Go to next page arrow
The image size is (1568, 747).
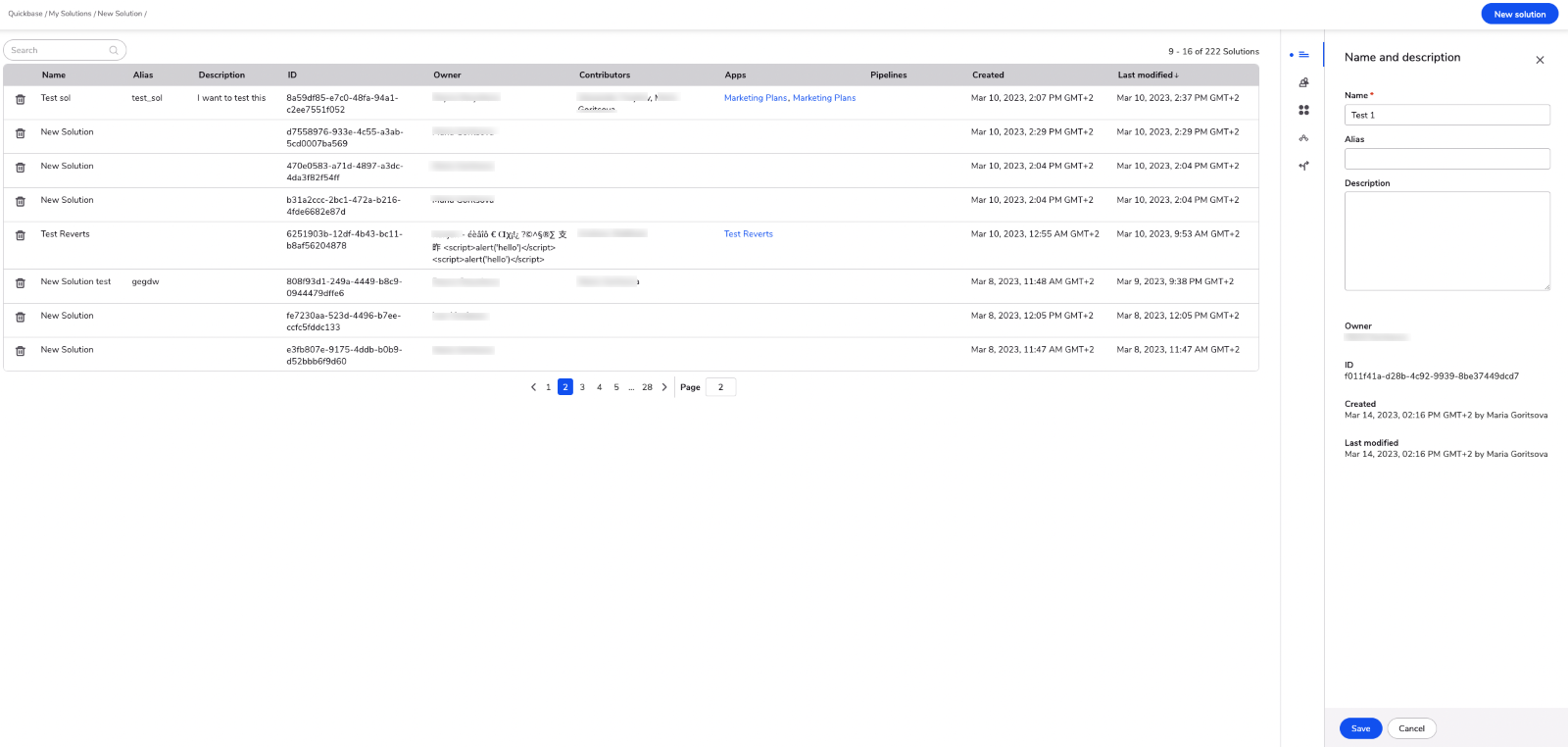pos(664,387)
